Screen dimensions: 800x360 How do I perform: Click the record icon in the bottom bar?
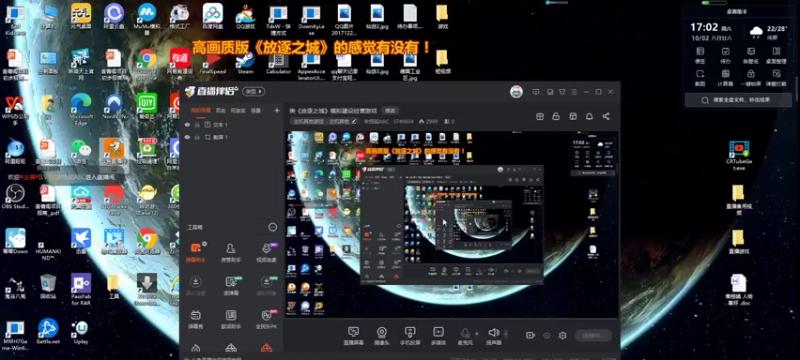tap(530, 336)
